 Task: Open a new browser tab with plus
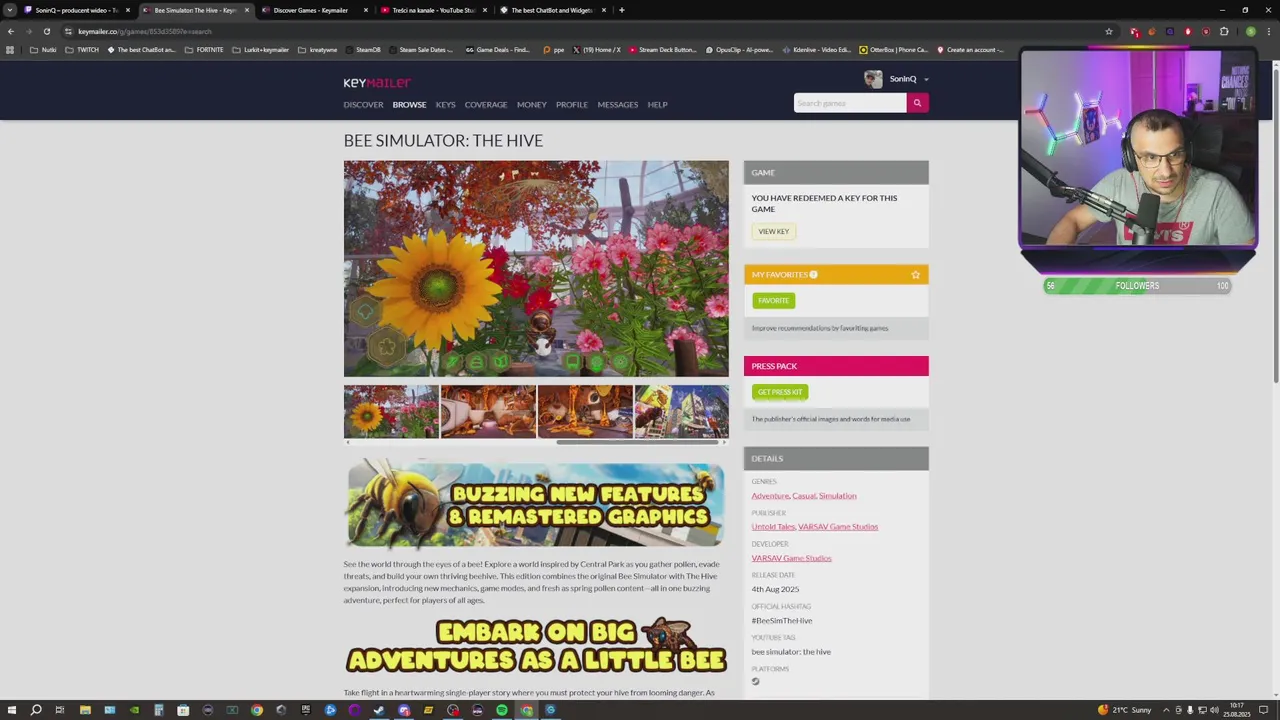click(x=622, y=10)
